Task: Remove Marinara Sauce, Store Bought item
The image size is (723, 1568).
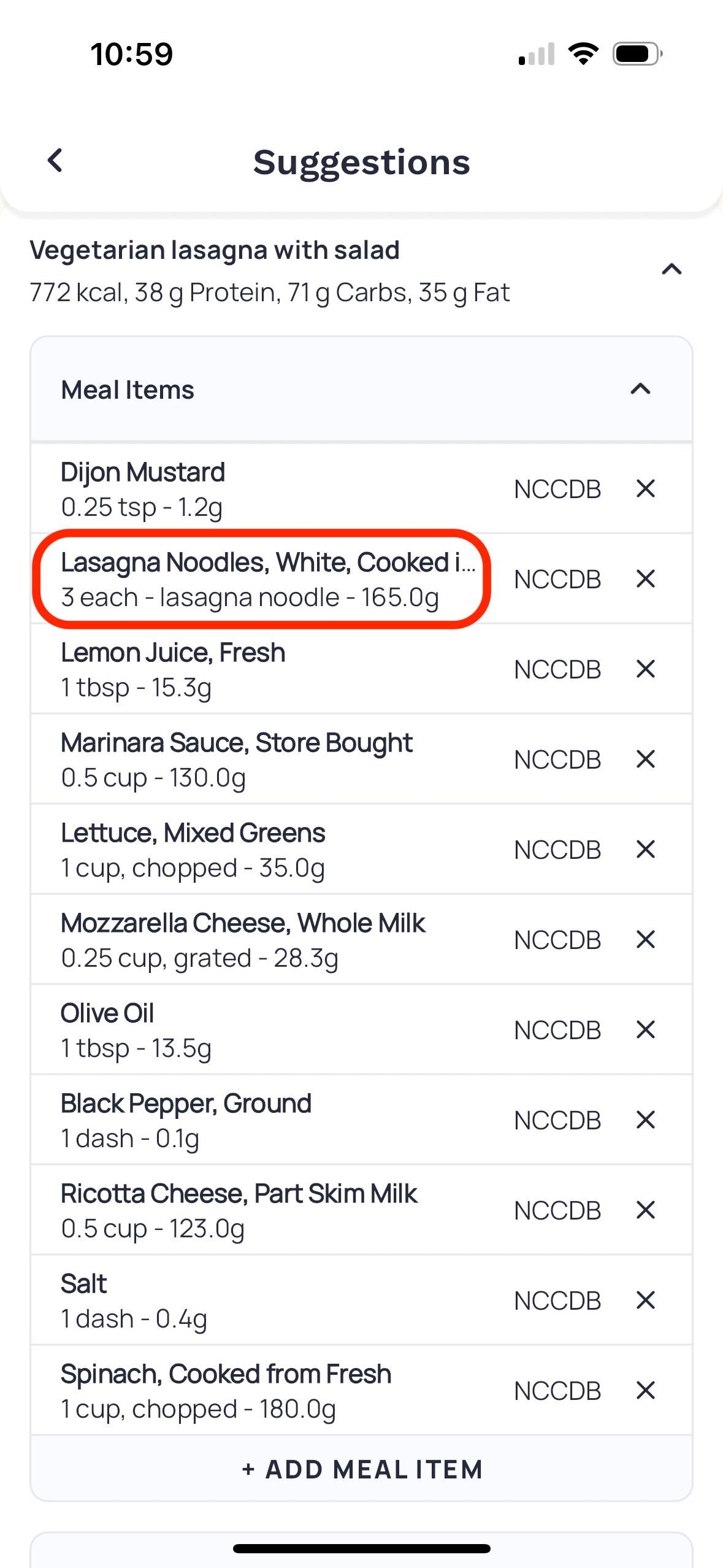Action: point(646,759)
